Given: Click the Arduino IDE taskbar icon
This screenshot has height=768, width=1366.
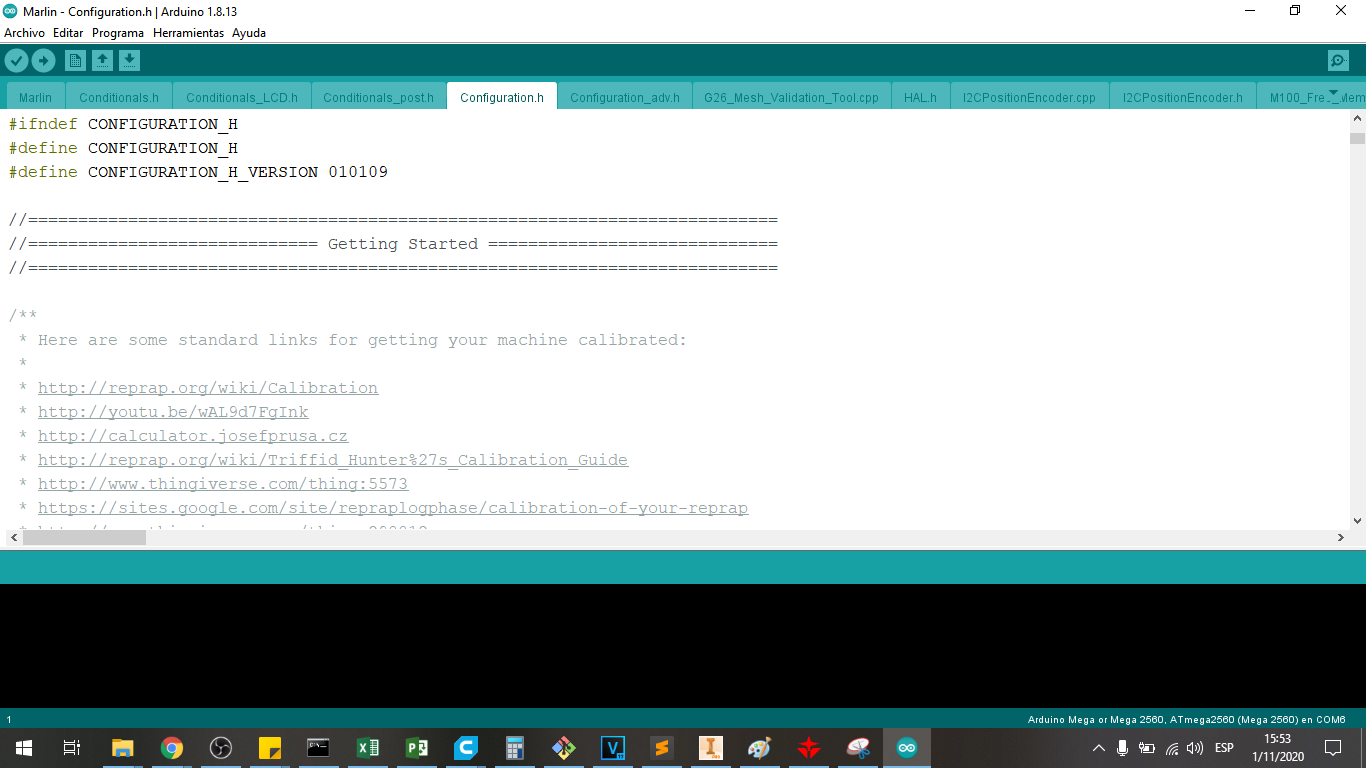Looking at the screenshot, I should (907, 748).
